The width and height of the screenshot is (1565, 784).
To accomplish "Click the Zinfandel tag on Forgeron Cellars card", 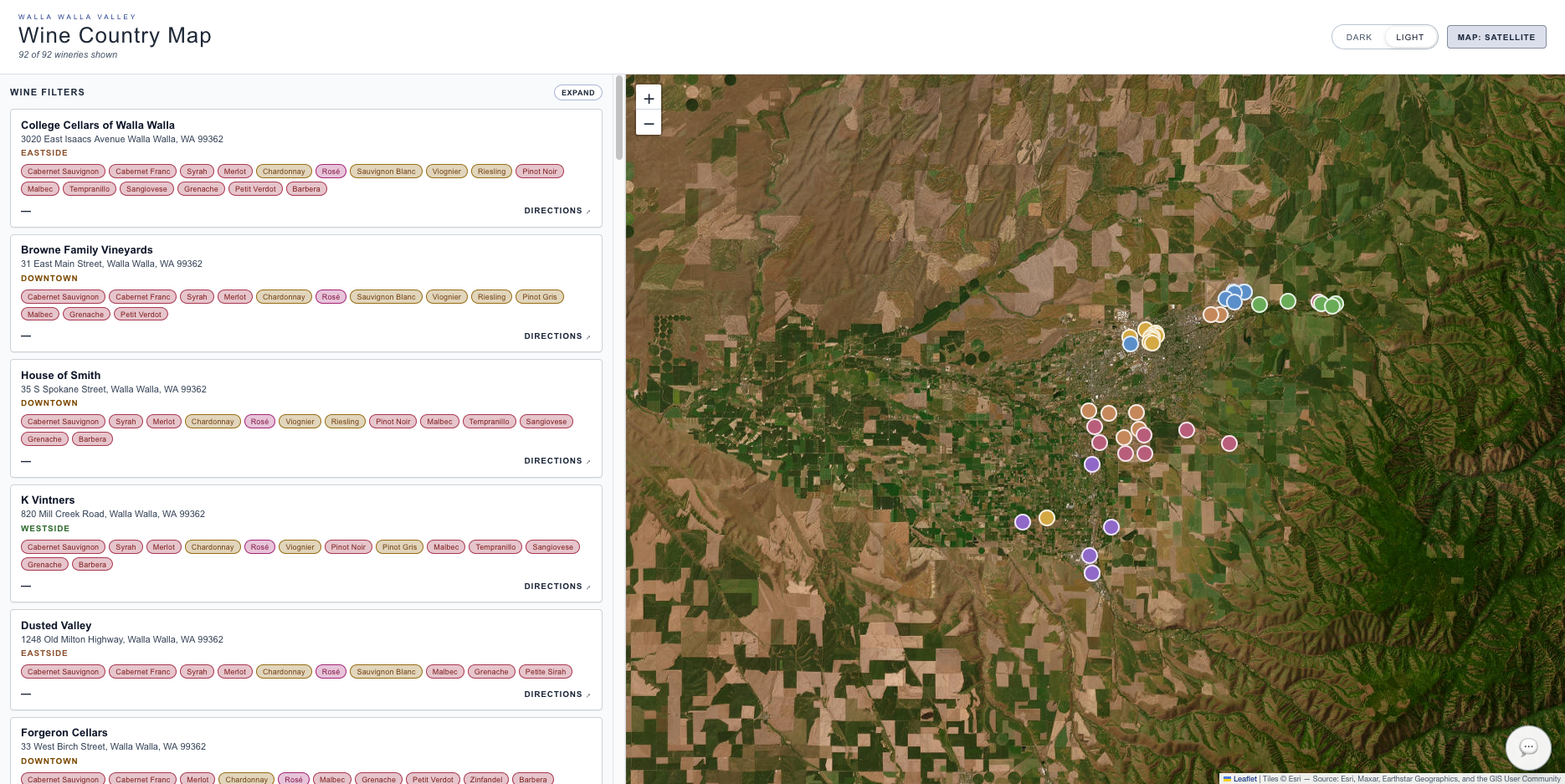I will tap(486, 779).
